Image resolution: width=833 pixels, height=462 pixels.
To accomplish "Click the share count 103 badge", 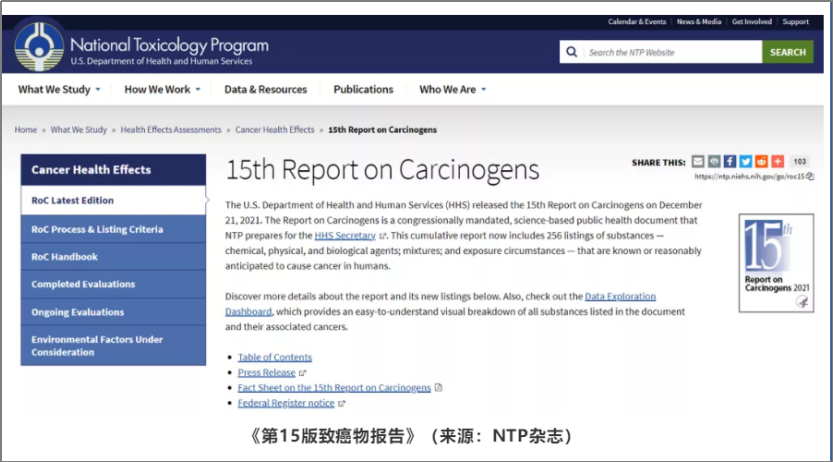I will 800,161.
